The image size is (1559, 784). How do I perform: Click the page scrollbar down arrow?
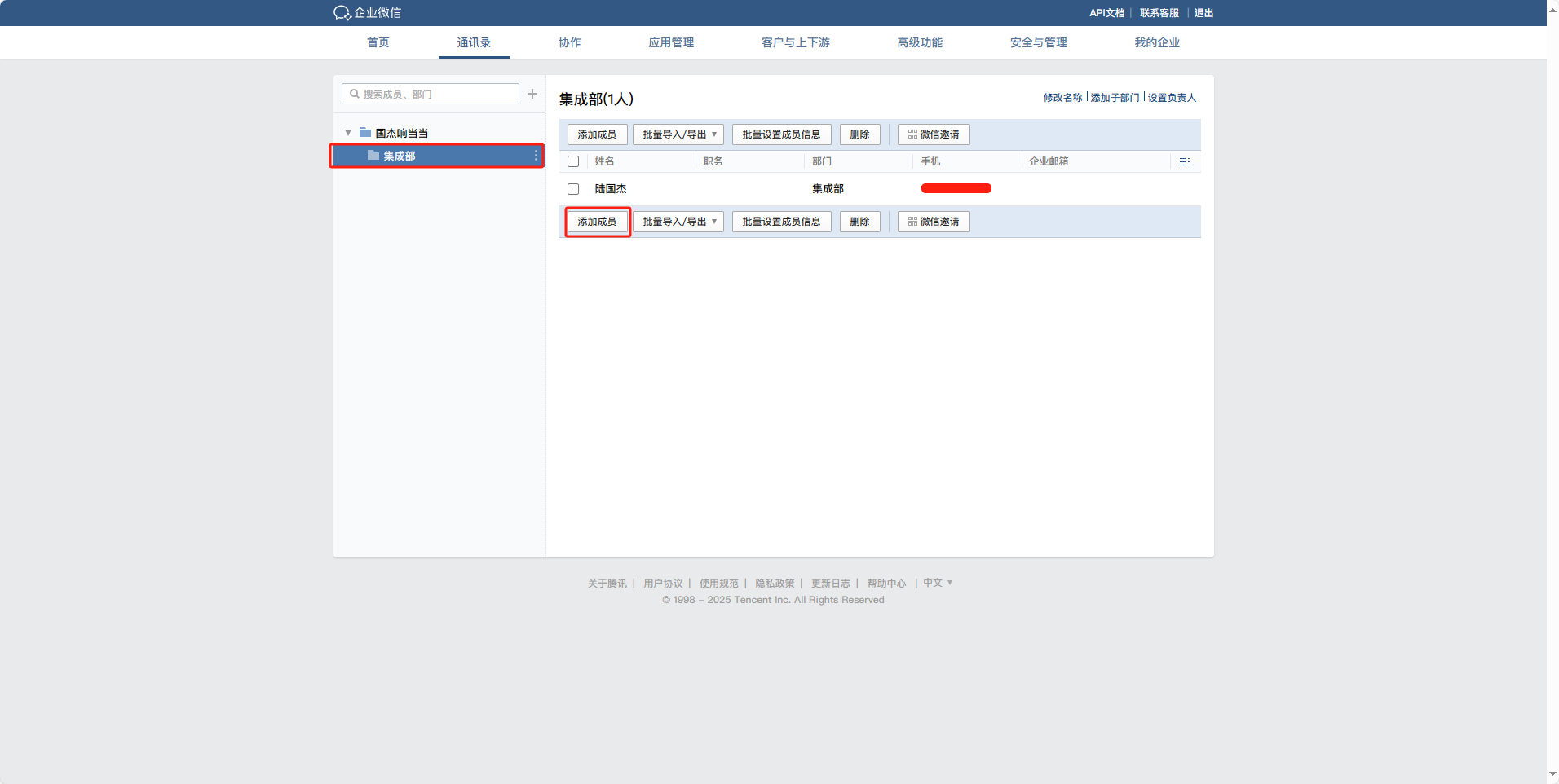click(x=1552, y=774)
